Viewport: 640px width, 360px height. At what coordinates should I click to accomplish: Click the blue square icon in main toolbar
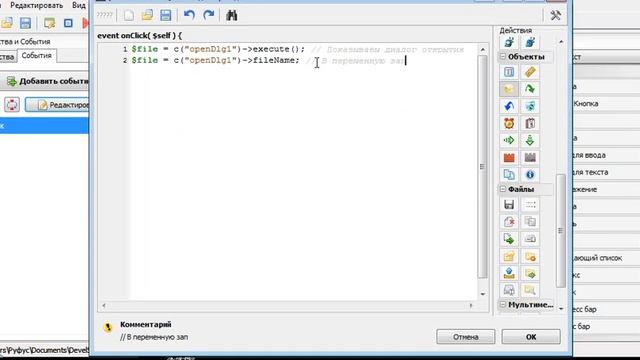[x=68, y=23]
